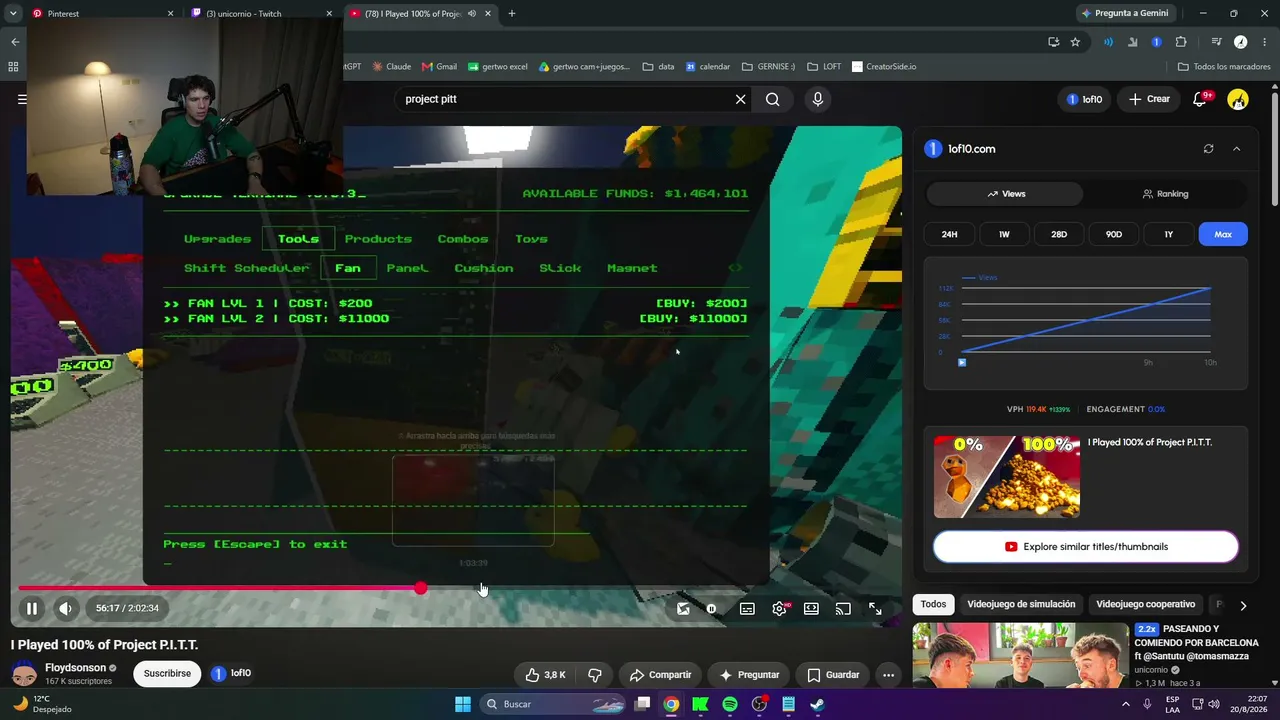This screenshot has width=1280, height=720.
Task: Filter by Videojuego cooperativo chip
Action: click(x=1145, y=604)
